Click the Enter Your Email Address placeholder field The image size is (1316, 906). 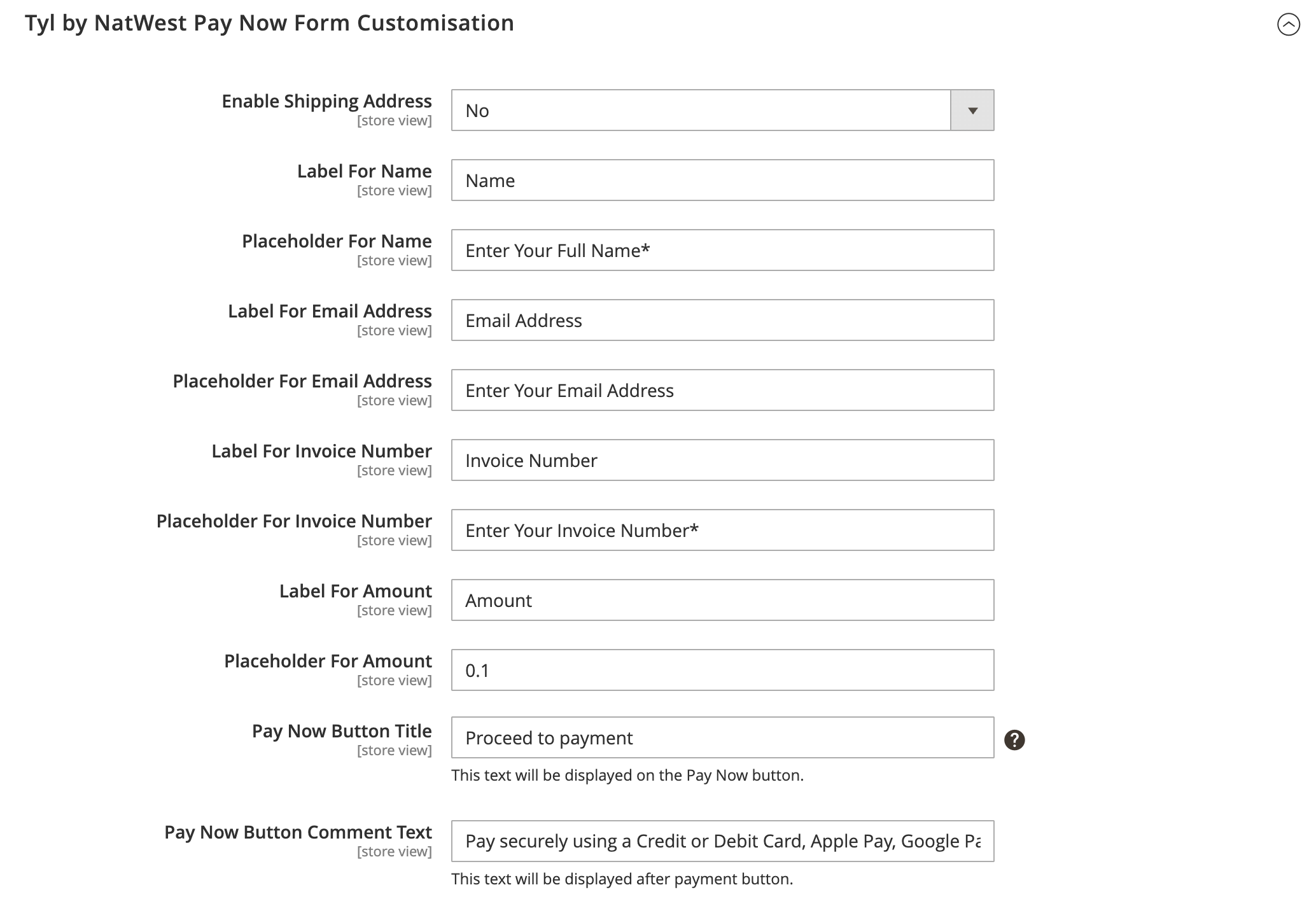coord(722,390)
